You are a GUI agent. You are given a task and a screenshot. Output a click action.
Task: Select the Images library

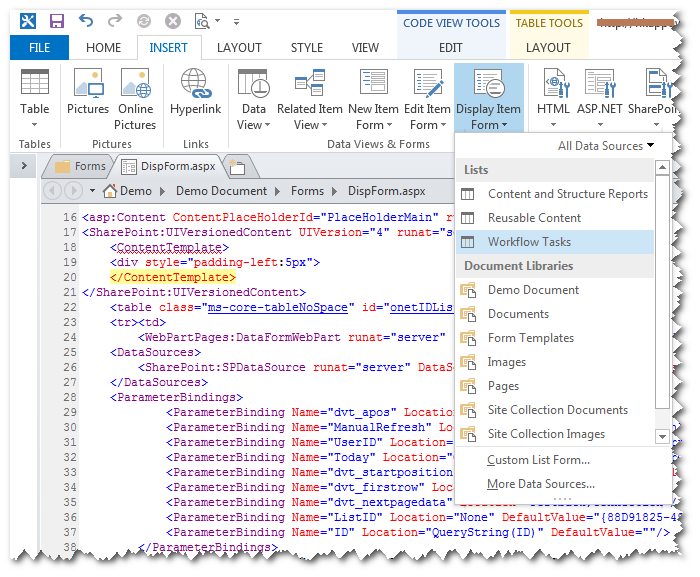(555, 362)
